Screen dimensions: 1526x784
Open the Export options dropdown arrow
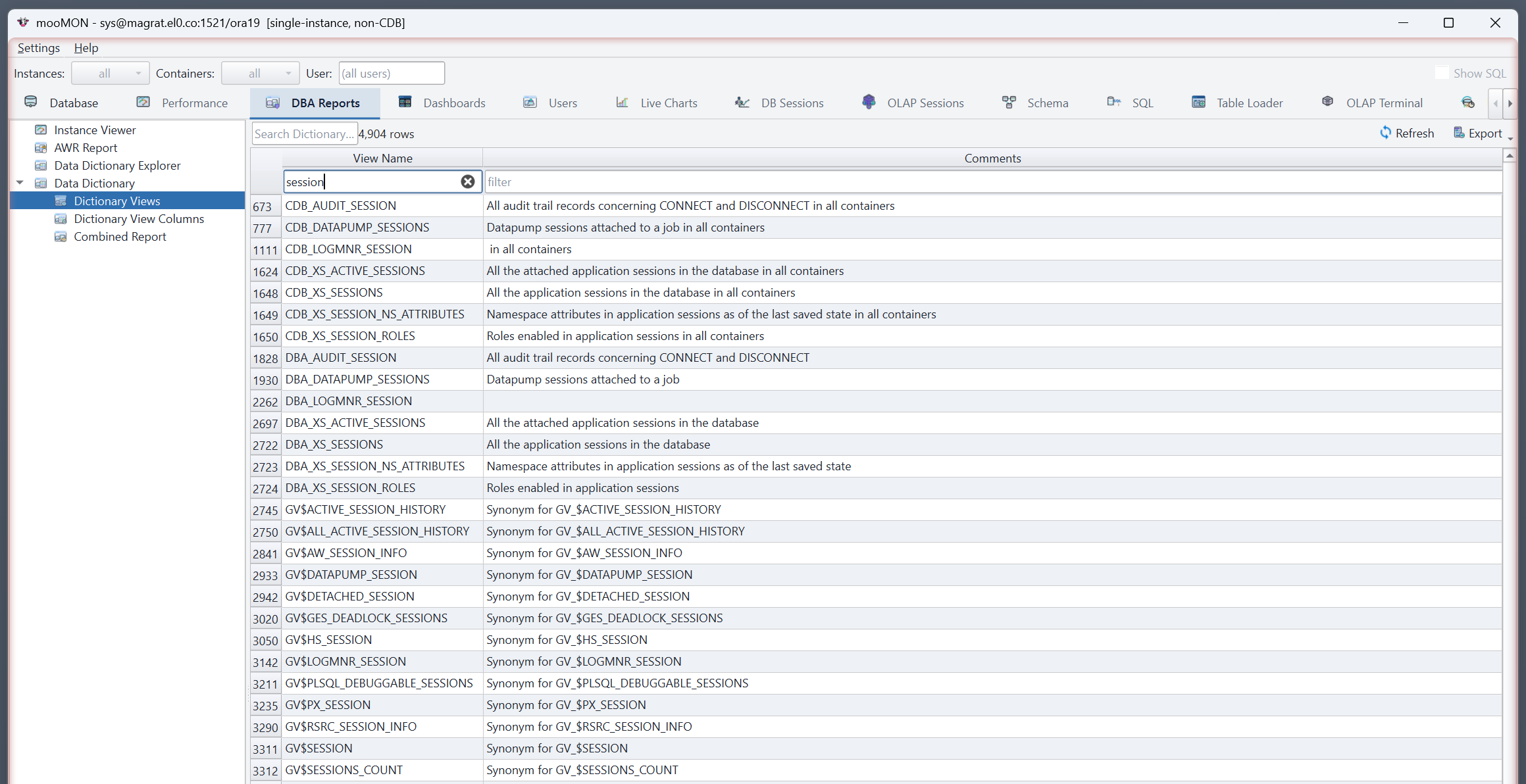click(x=1510, y=137)
